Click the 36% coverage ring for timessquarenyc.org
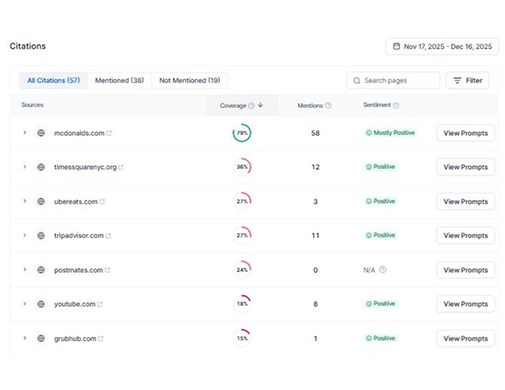505x390 pixels. [x=242, y=167]
